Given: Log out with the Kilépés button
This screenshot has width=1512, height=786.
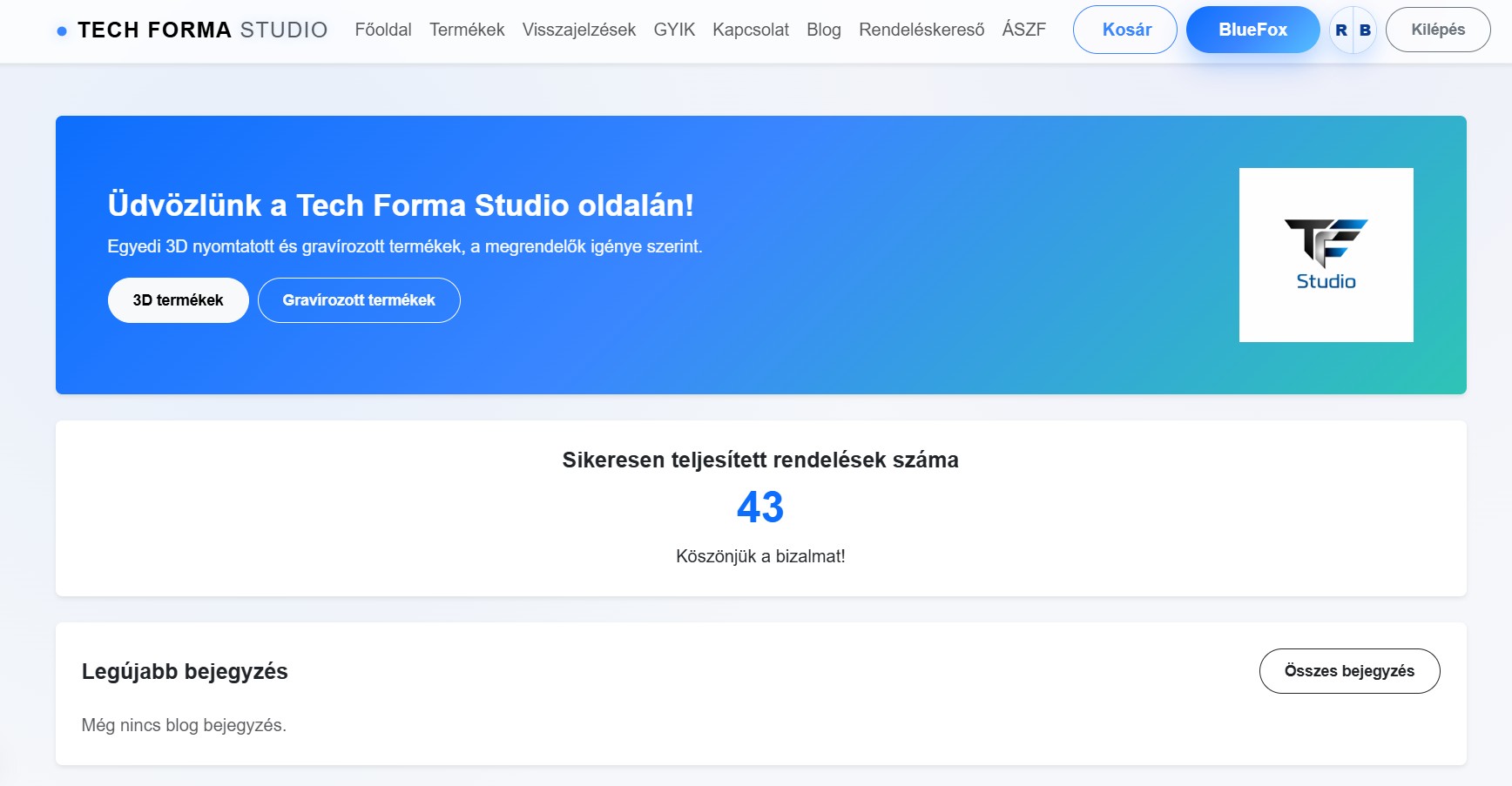Looking at the screenshot, I should pyautogui.click(x=1438, y=30).
